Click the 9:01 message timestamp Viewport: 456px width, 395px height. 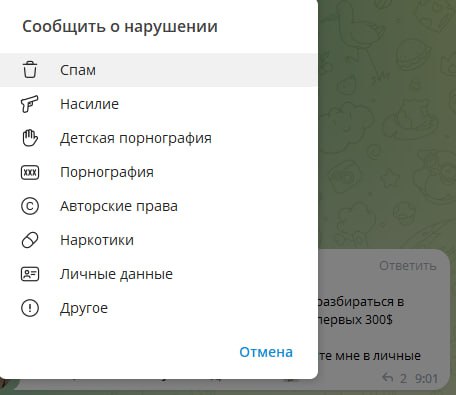click(x=426, y=379)
